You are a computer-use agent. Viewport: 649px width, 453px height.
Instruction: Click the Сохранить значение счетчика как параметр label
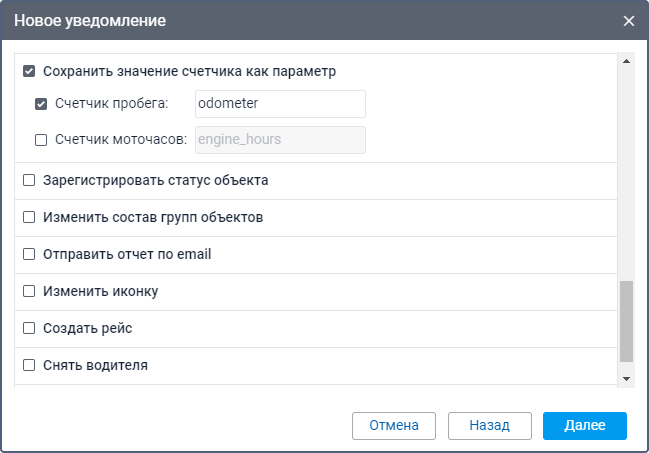tap(189, 72)
